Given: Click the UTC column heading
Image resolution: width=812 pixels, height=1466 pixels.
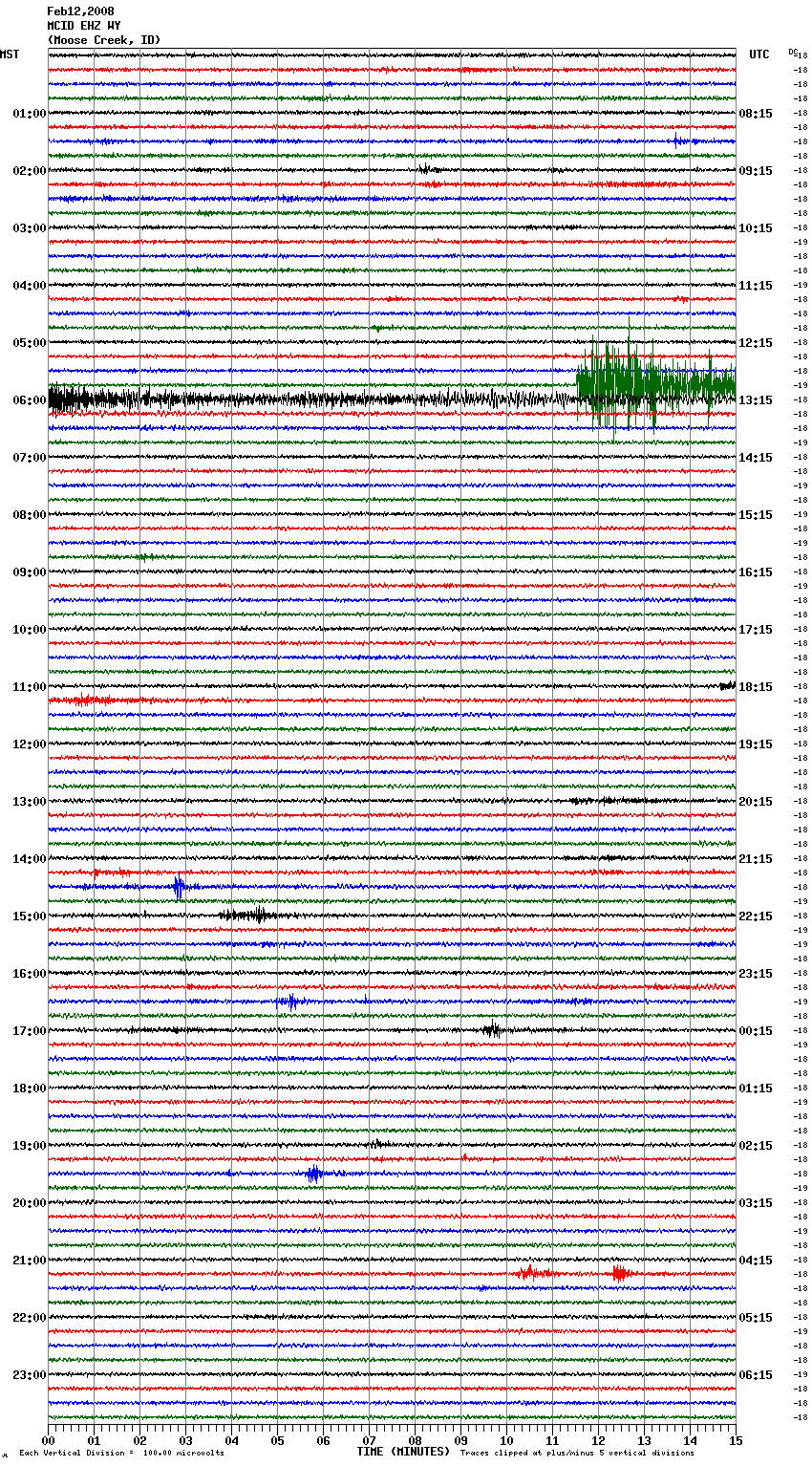Looking at the screenshot, I should point(759,54).
